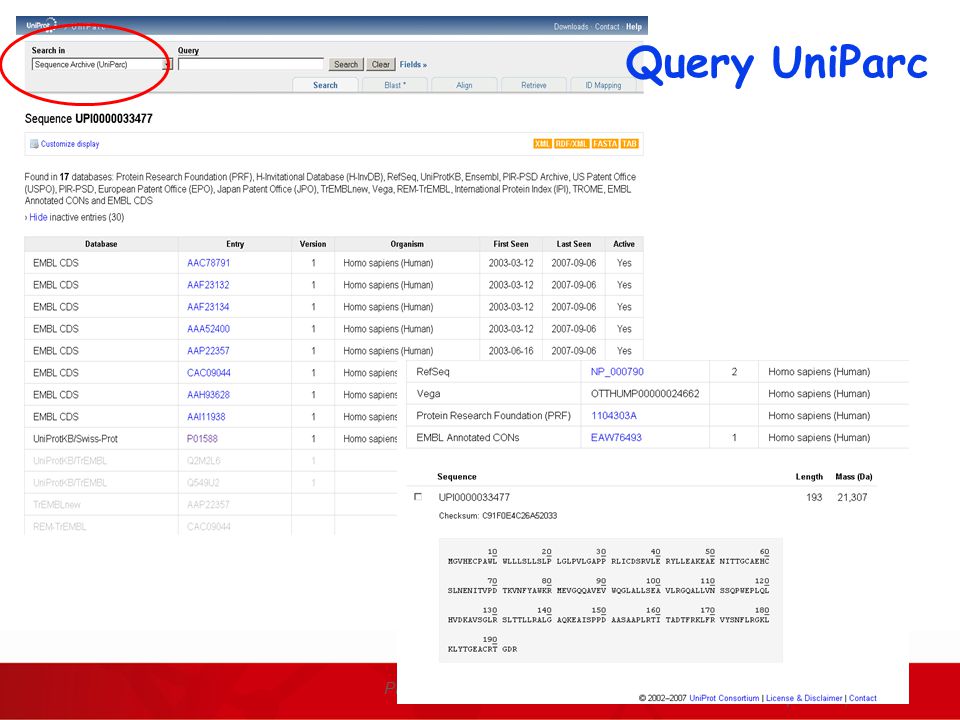Download as FASTA format badge
This screenshot has height=720, width=960.
click(605, 144)
